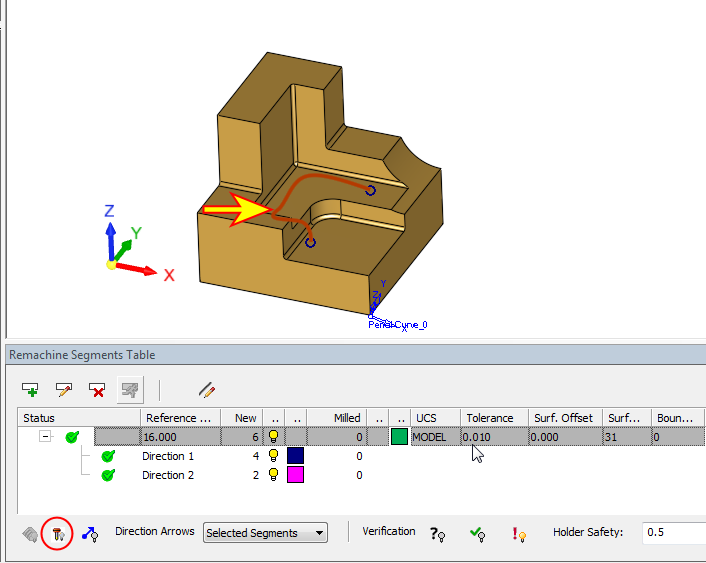Click the add new segment icon
Viewport: 706px width, 563px height.
tap(31, 389)
